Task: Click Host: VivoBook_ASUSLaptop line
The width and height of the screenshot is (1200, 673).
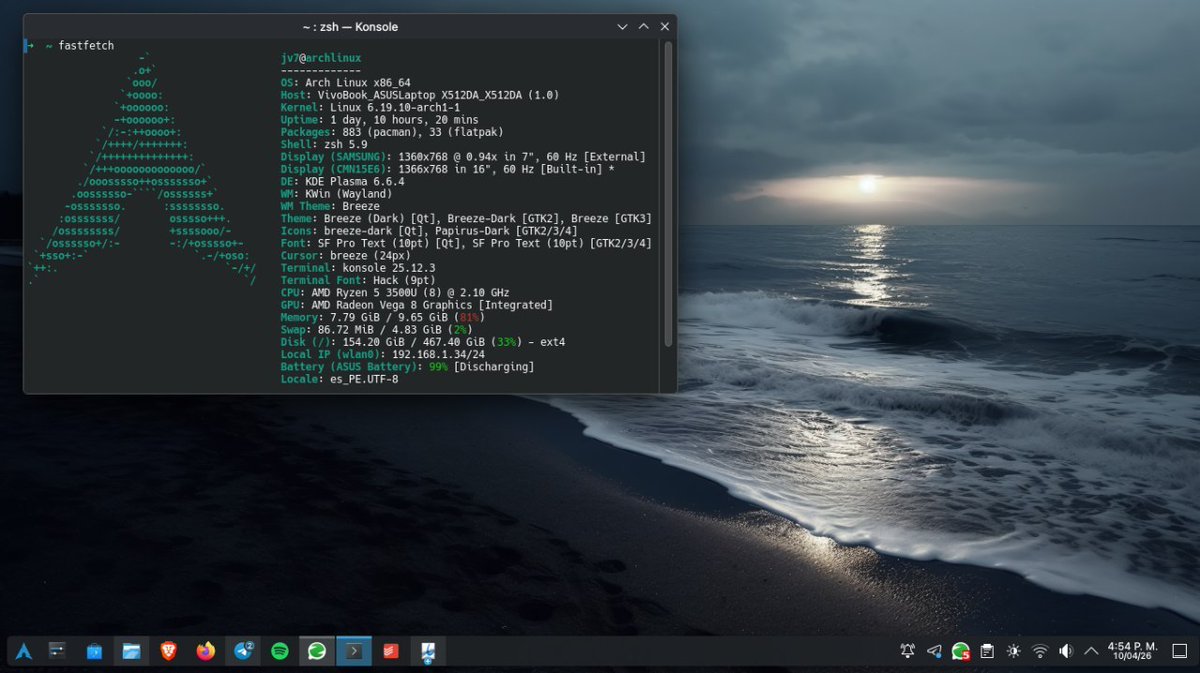Action: [x=419, y=95]
